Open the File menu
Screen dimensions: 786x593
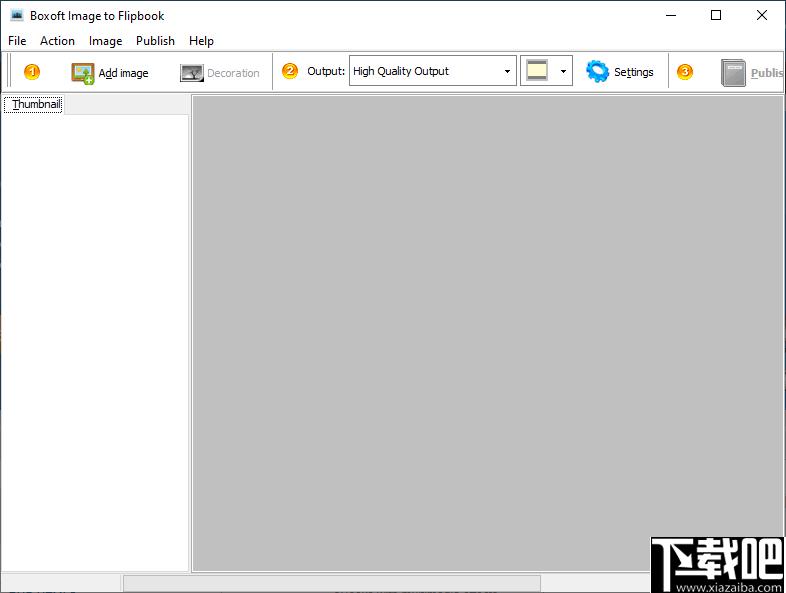[17, 41]
